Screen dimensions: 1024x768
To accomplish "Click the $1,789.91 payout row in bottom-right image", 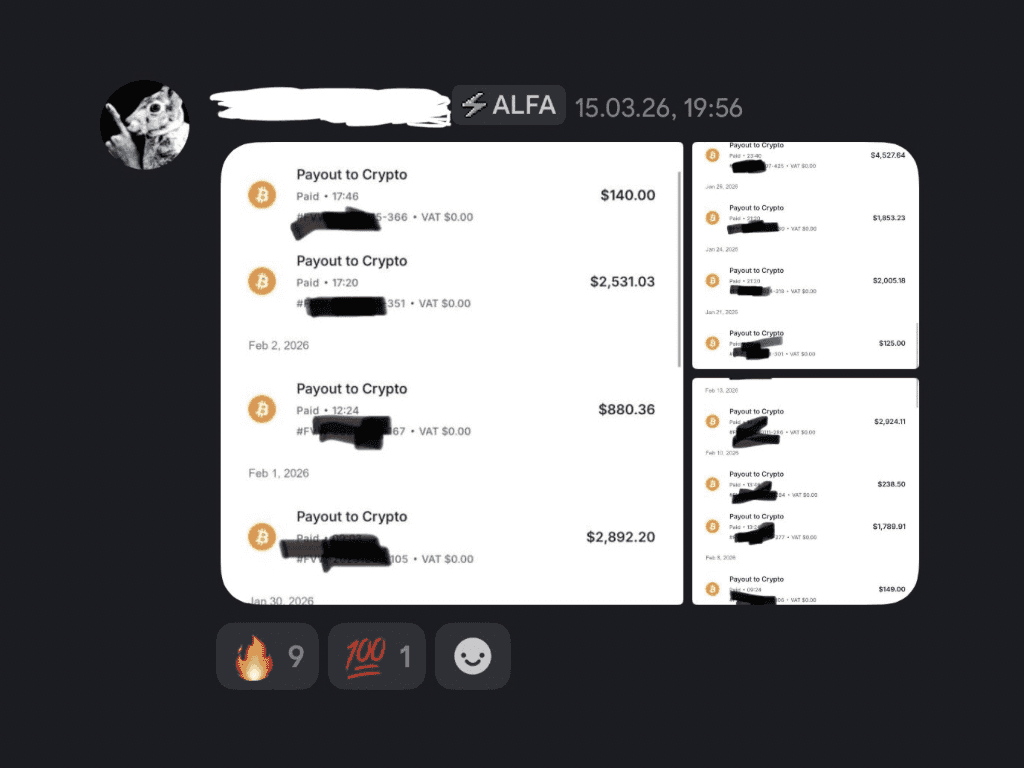I will tap(805, 526).
